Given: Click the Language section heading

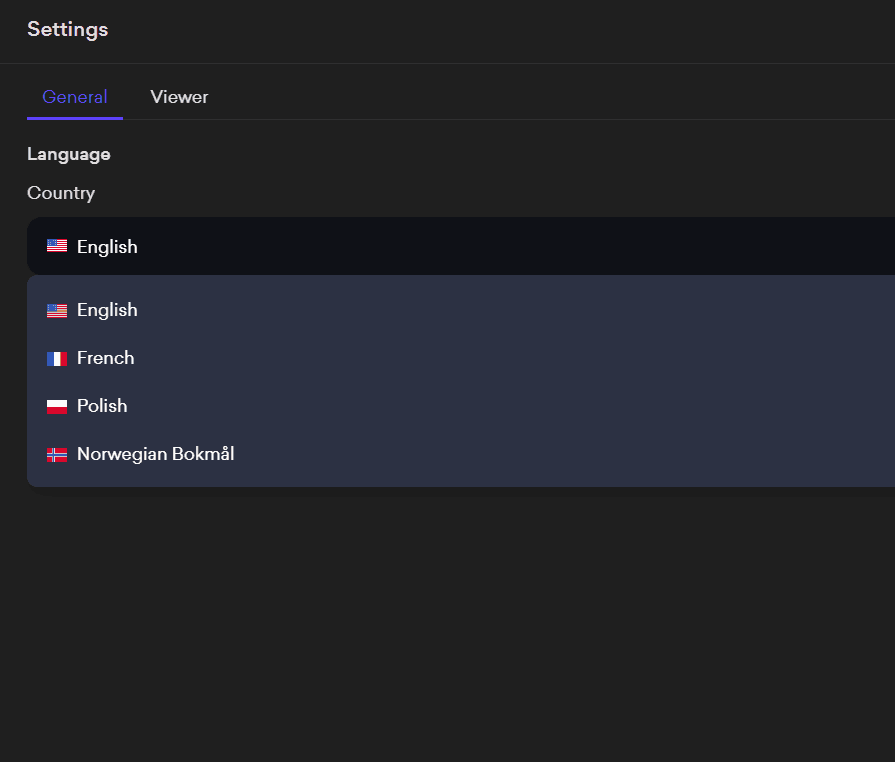Looking at the screenshot, I should [68, 154].
